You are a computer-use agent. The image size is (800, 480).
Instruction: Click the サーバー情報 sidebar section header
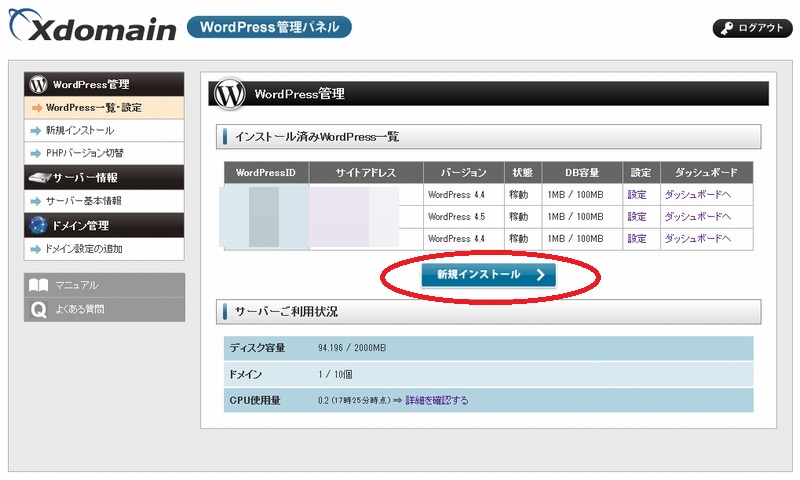tap(104, 178)
